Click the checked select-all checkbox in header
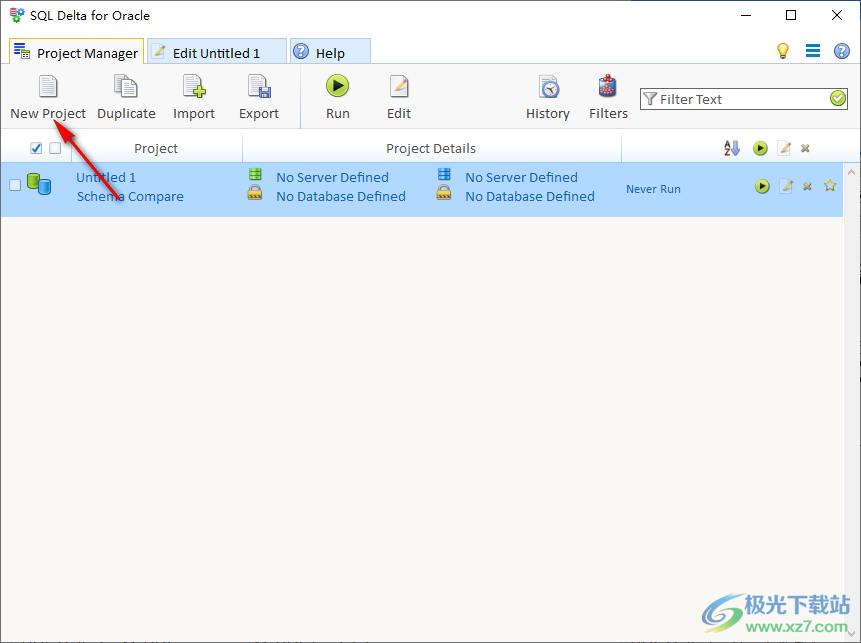Viewport: 861px width, 643px height. click(x=36, y=148)
